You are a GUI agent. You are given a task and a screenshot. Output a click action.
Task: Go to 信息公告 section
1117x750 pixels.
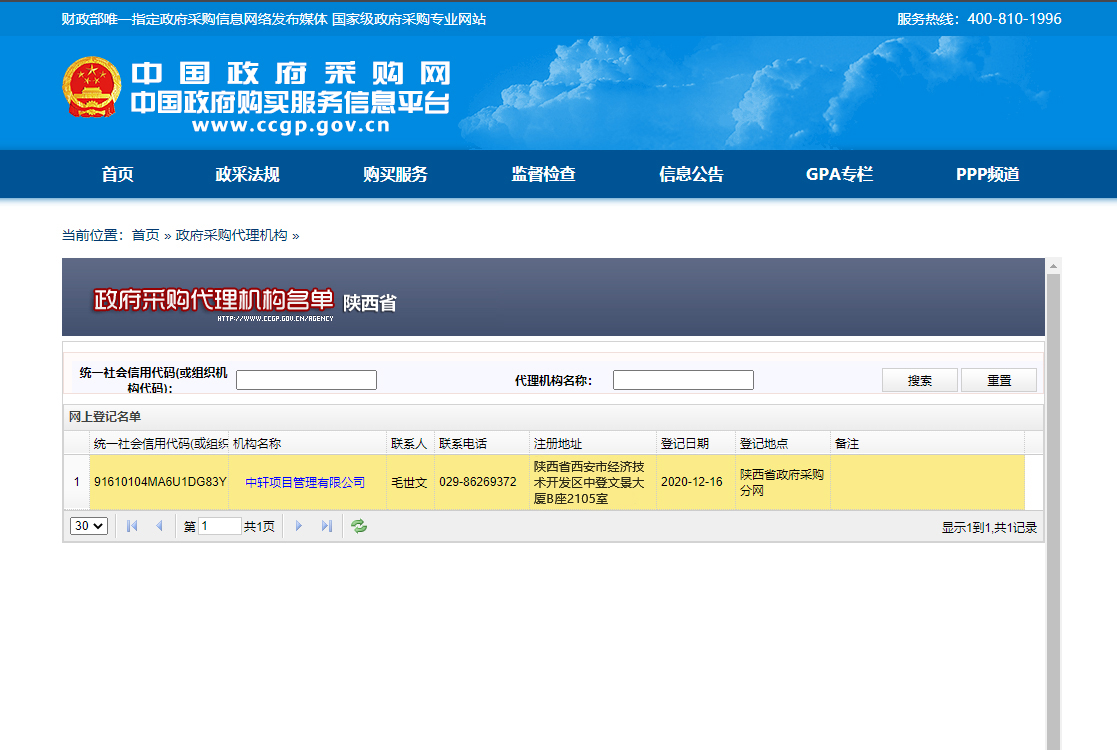(691, 174)
